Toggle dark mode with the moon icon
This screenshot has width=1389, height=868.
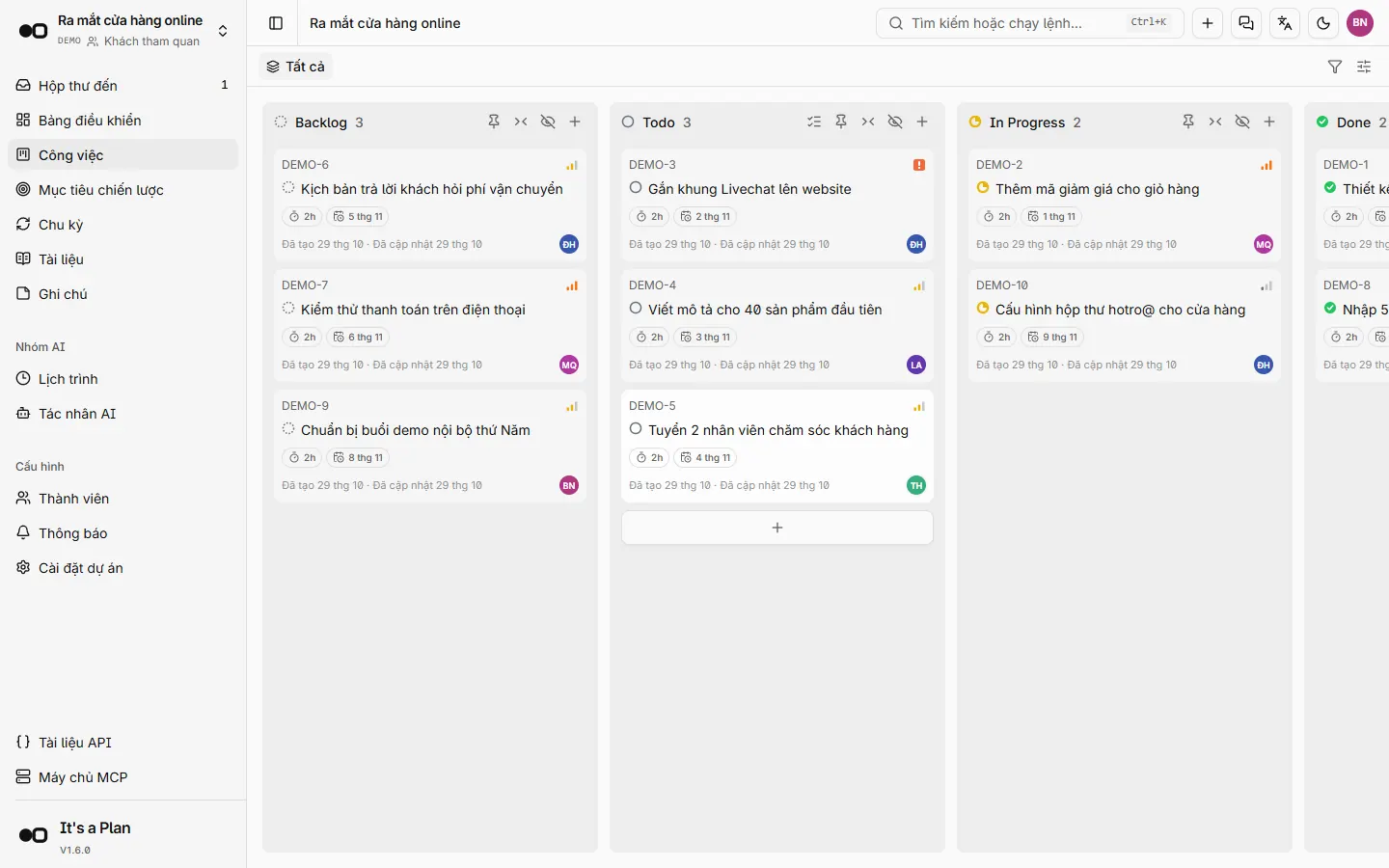point(1323,23)
